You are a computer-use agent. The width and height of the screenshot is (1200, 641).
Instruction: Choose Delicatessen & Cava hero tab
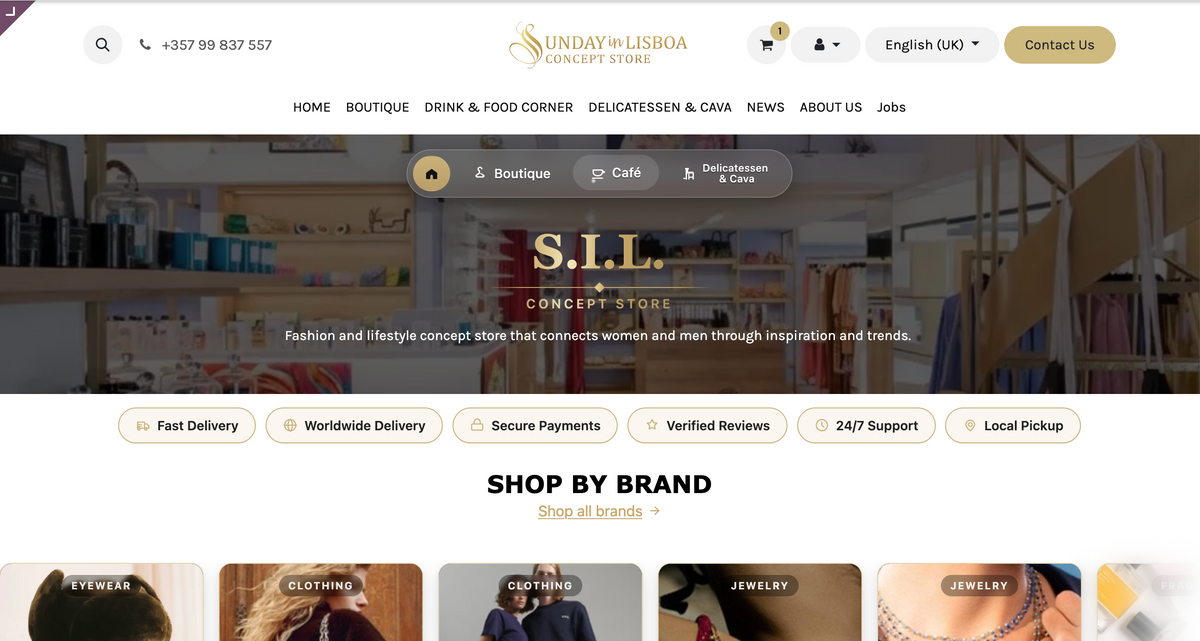click(x=726, y=173)
